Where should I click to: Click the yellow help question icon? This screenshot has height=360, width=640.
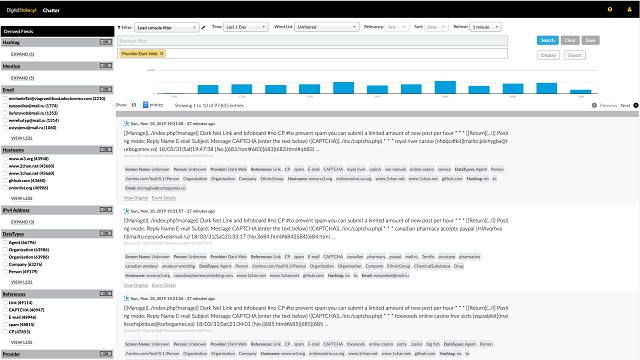[x=610, y=9]
